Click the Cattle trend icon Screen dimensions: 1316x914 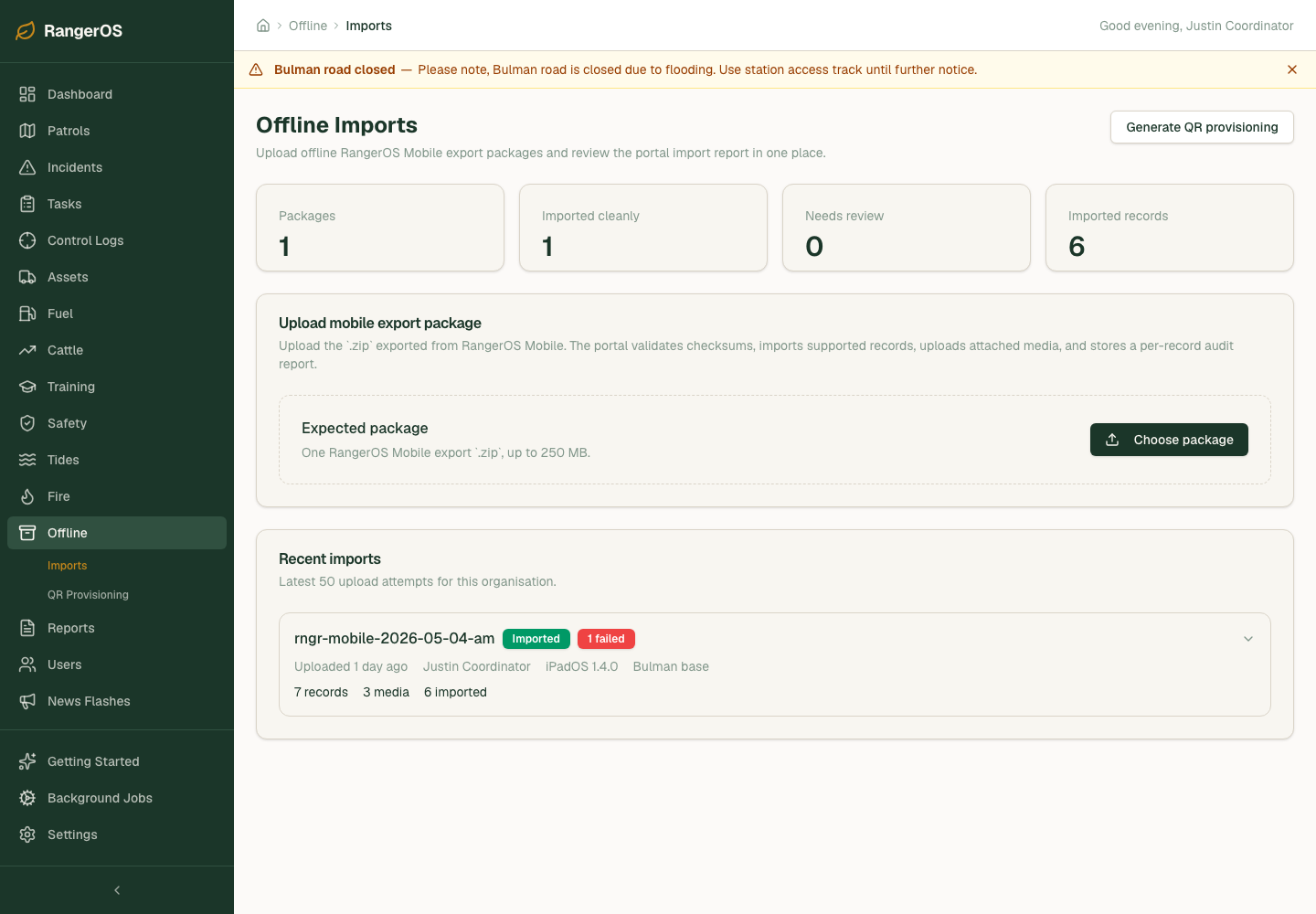tap(27, 350)
